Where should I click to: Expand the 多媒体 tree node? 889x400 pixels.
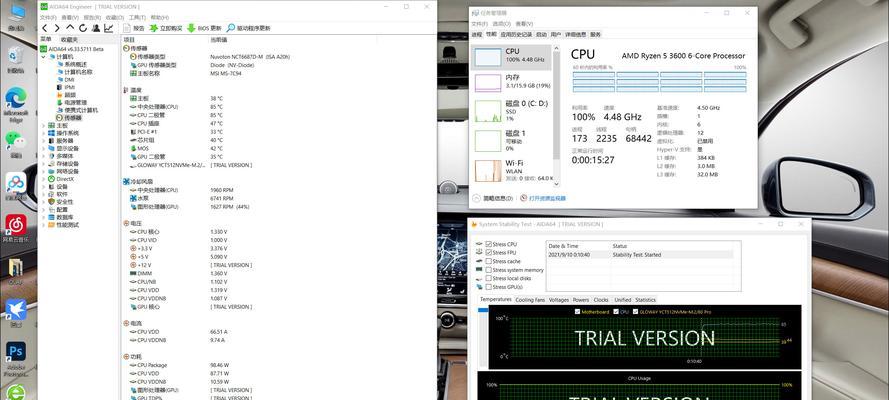click(x=44, y=156)
